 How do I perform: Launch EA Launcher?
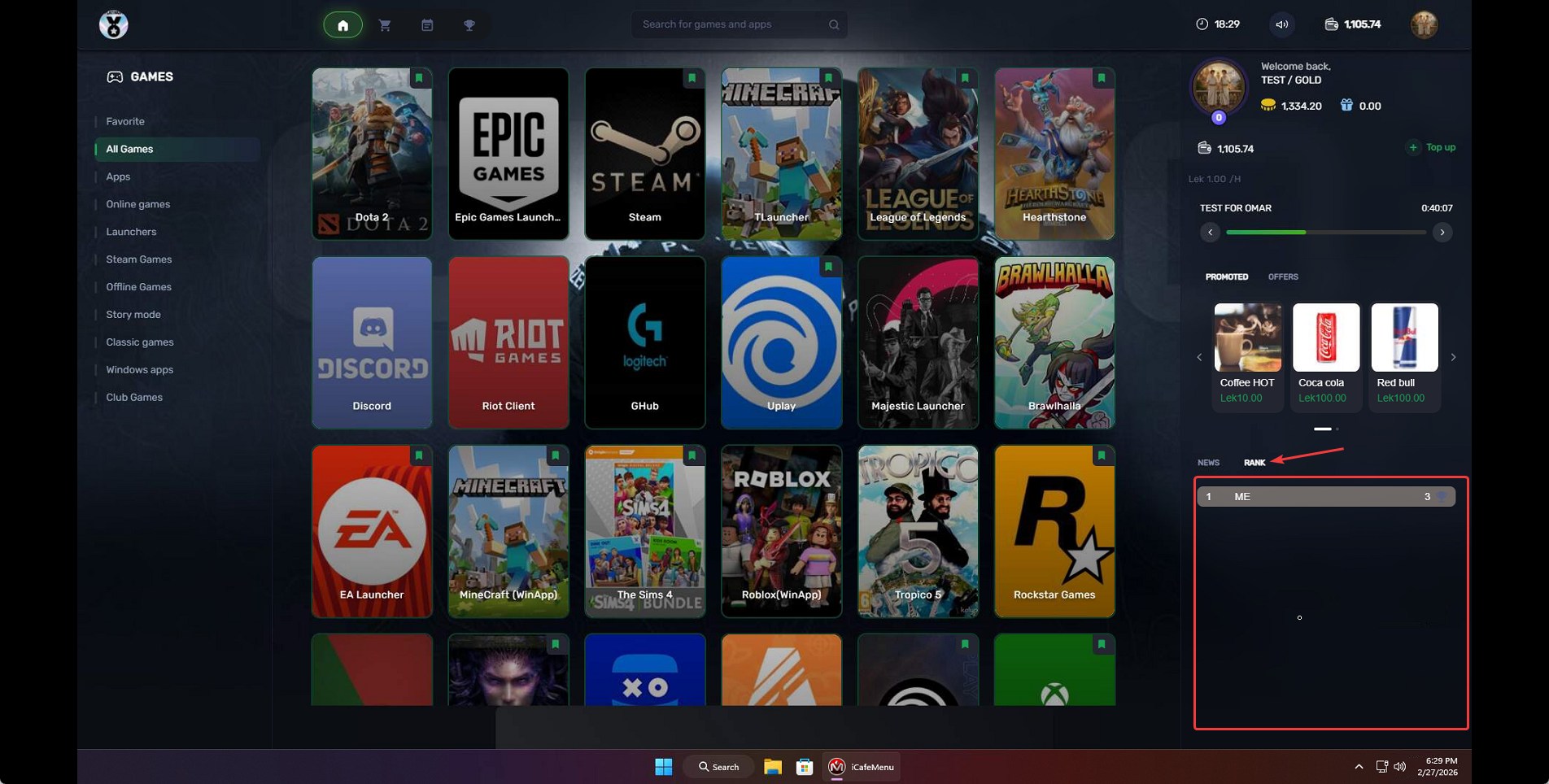coord(372,531)
